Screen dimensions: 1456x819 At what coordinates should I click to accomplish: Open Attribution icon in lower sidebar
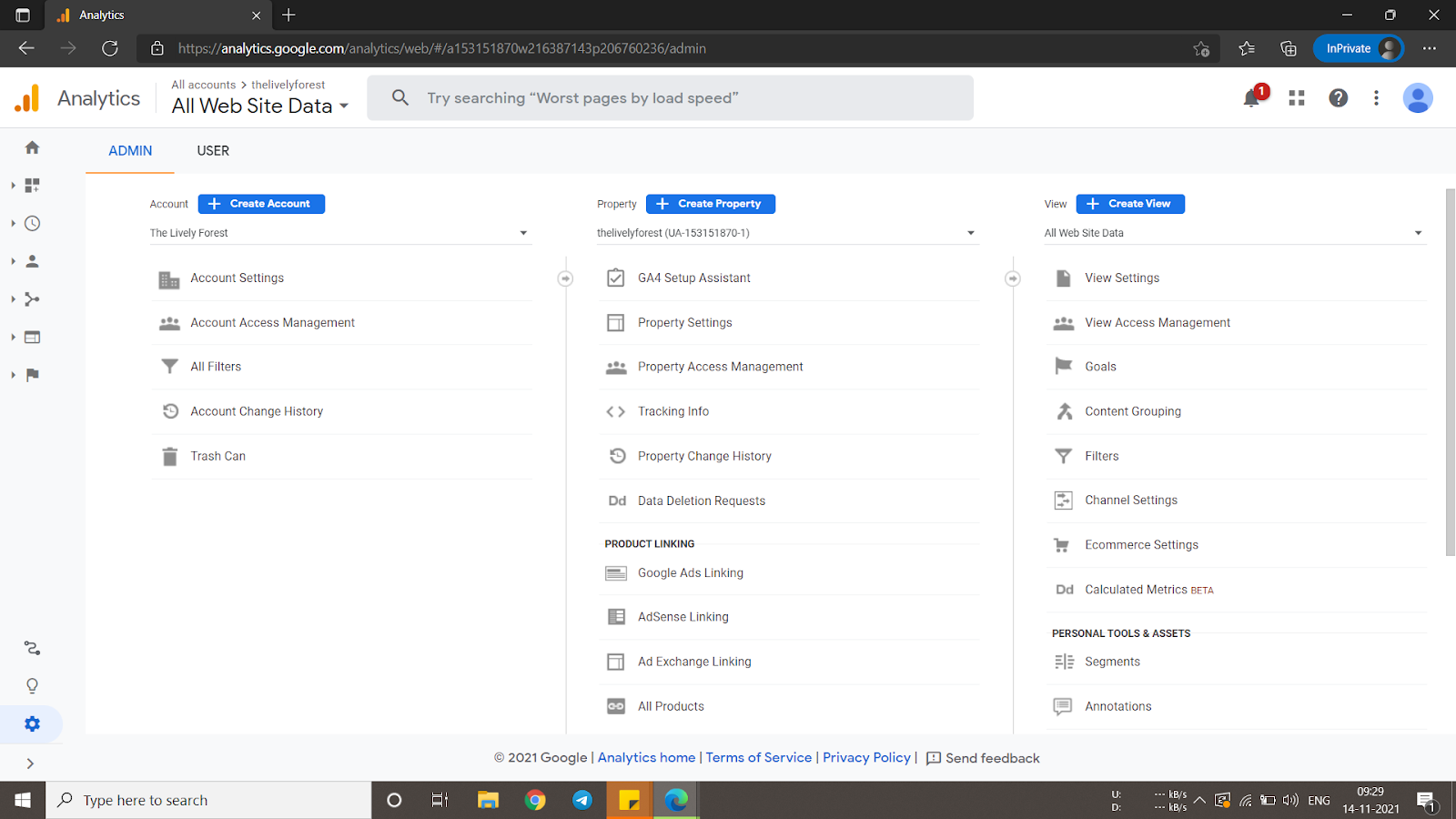(32, 648)
